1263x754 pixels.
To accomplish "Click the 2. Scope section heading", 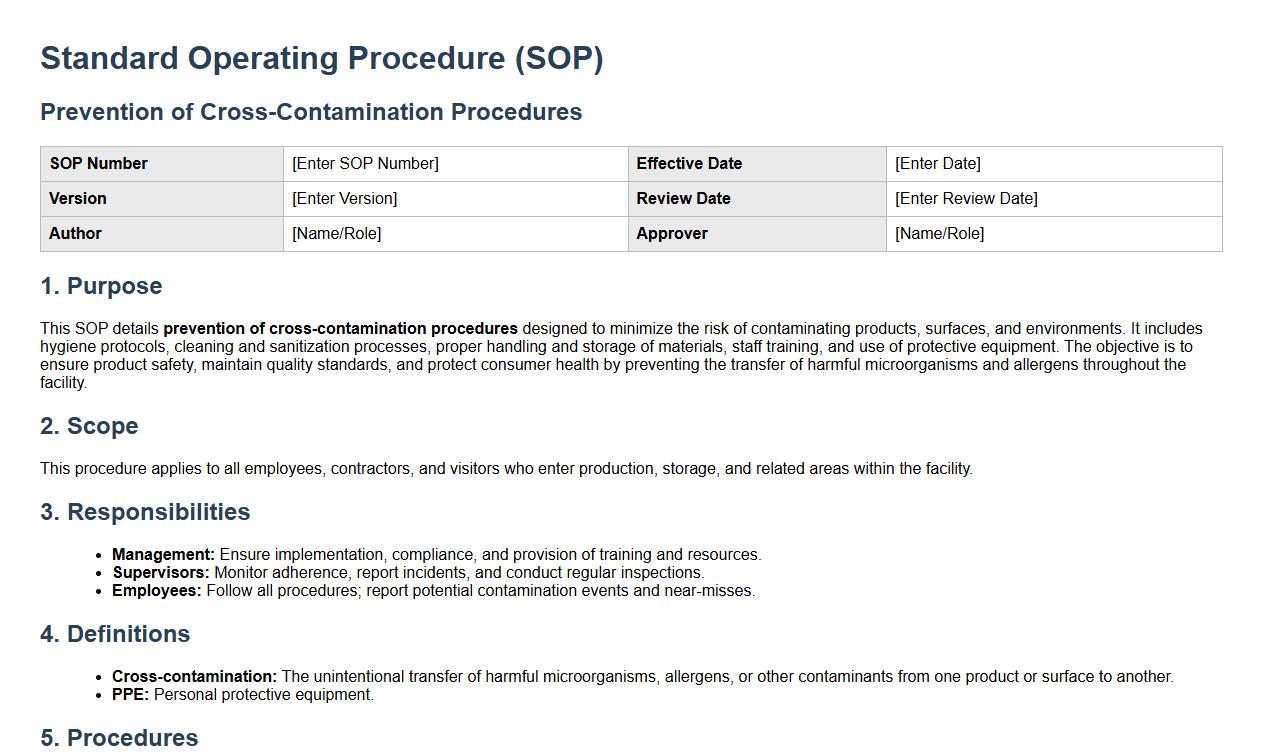I will [89, 426].
